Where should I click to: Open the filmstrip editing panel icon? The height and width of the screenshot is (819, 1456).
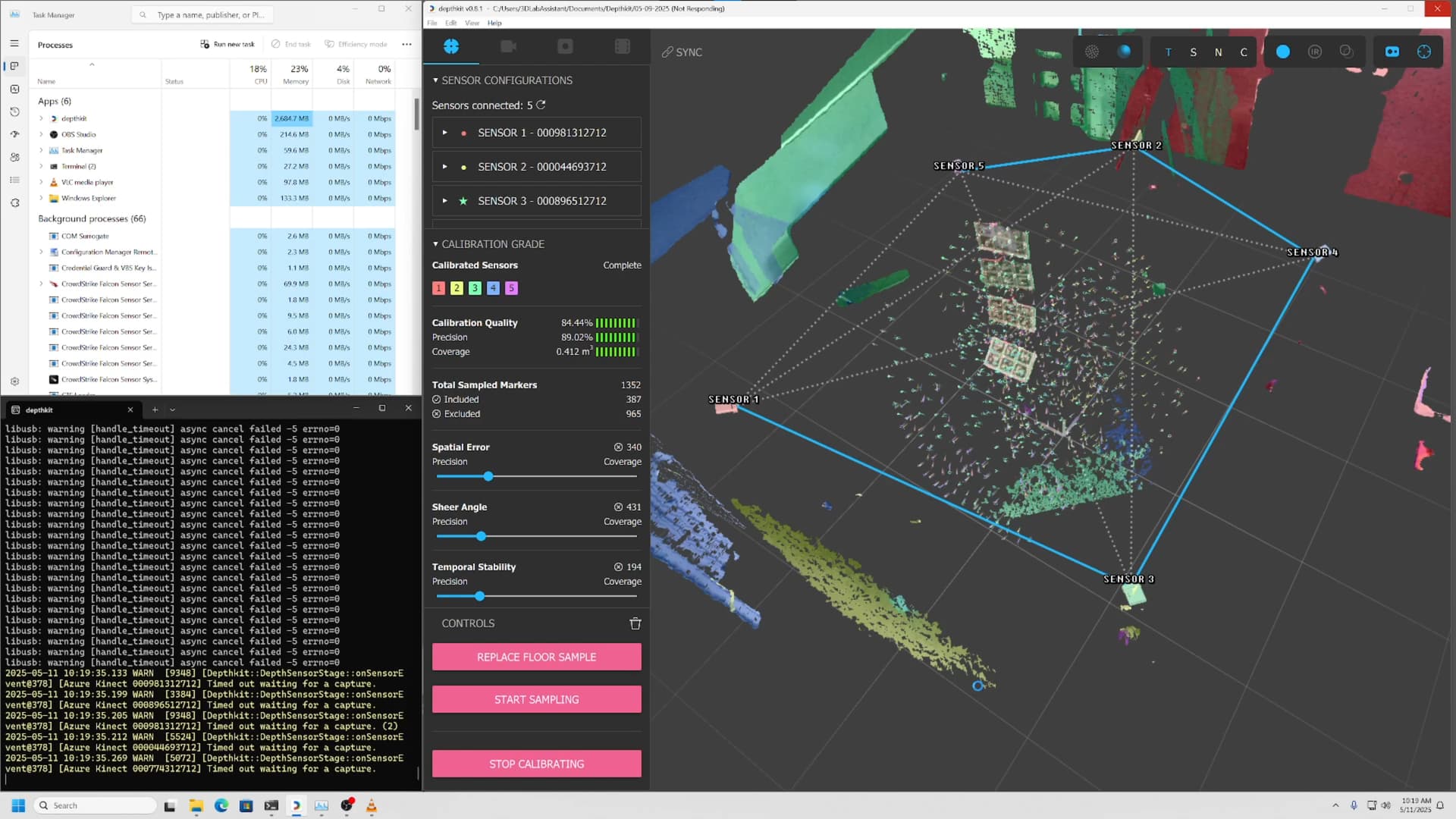pos(623,46)
